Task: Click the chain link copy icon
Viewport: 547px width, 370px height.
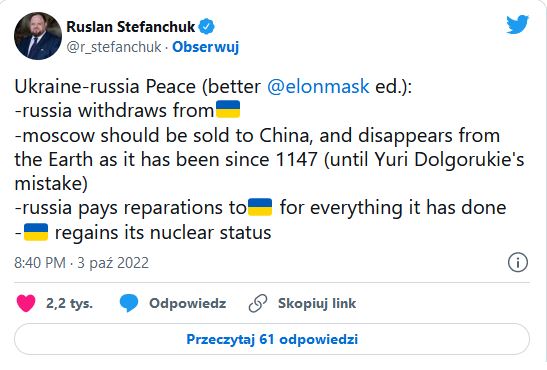Action: [258, 303]
